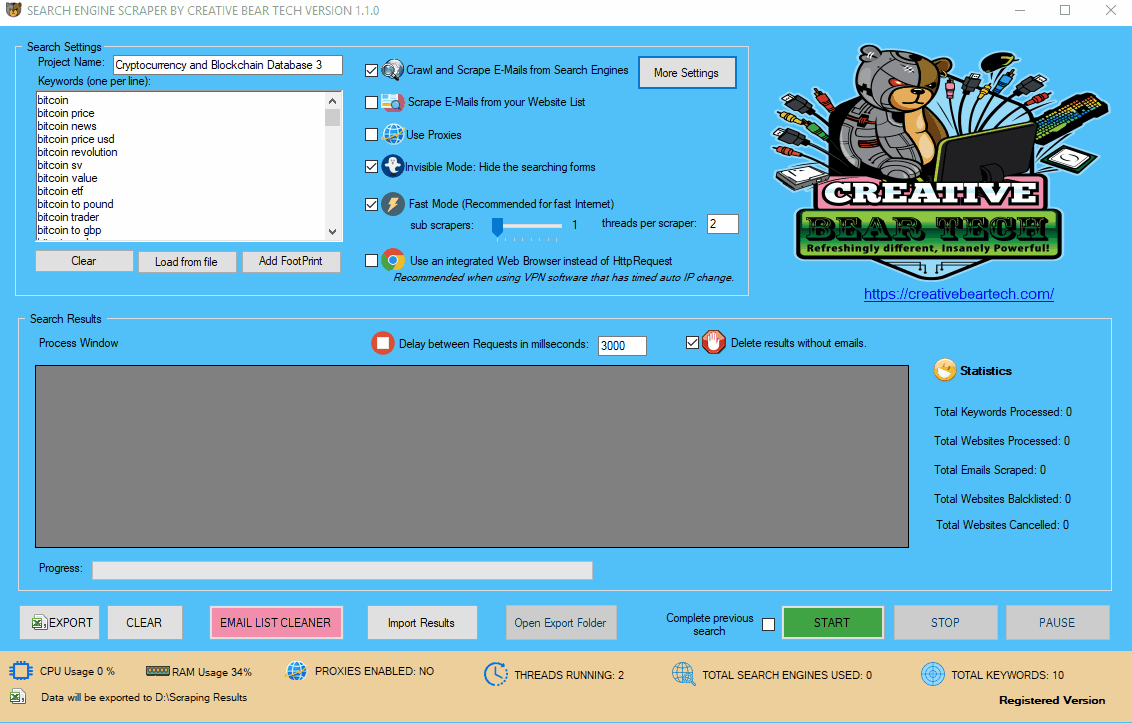
Task: Click the lightning bolt Fast Mode icon
Action: (x=393, y=204)
